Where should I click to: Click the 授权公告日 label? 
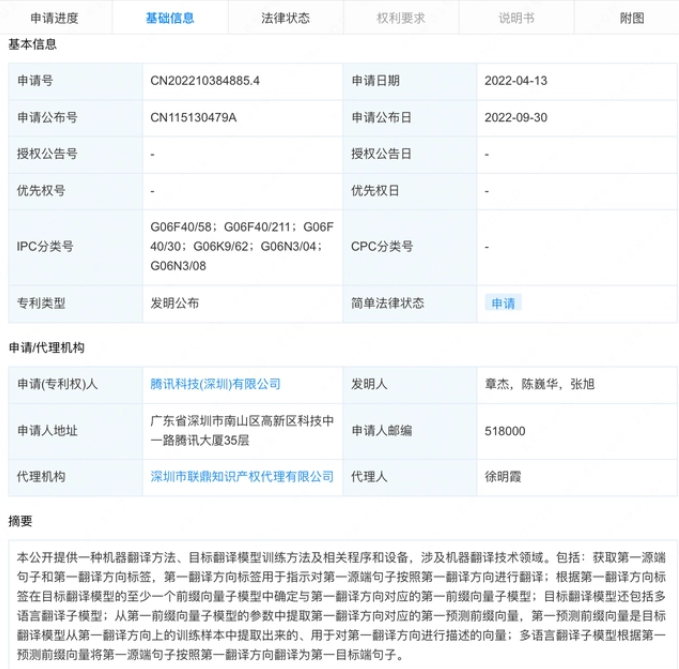[382, 154]
